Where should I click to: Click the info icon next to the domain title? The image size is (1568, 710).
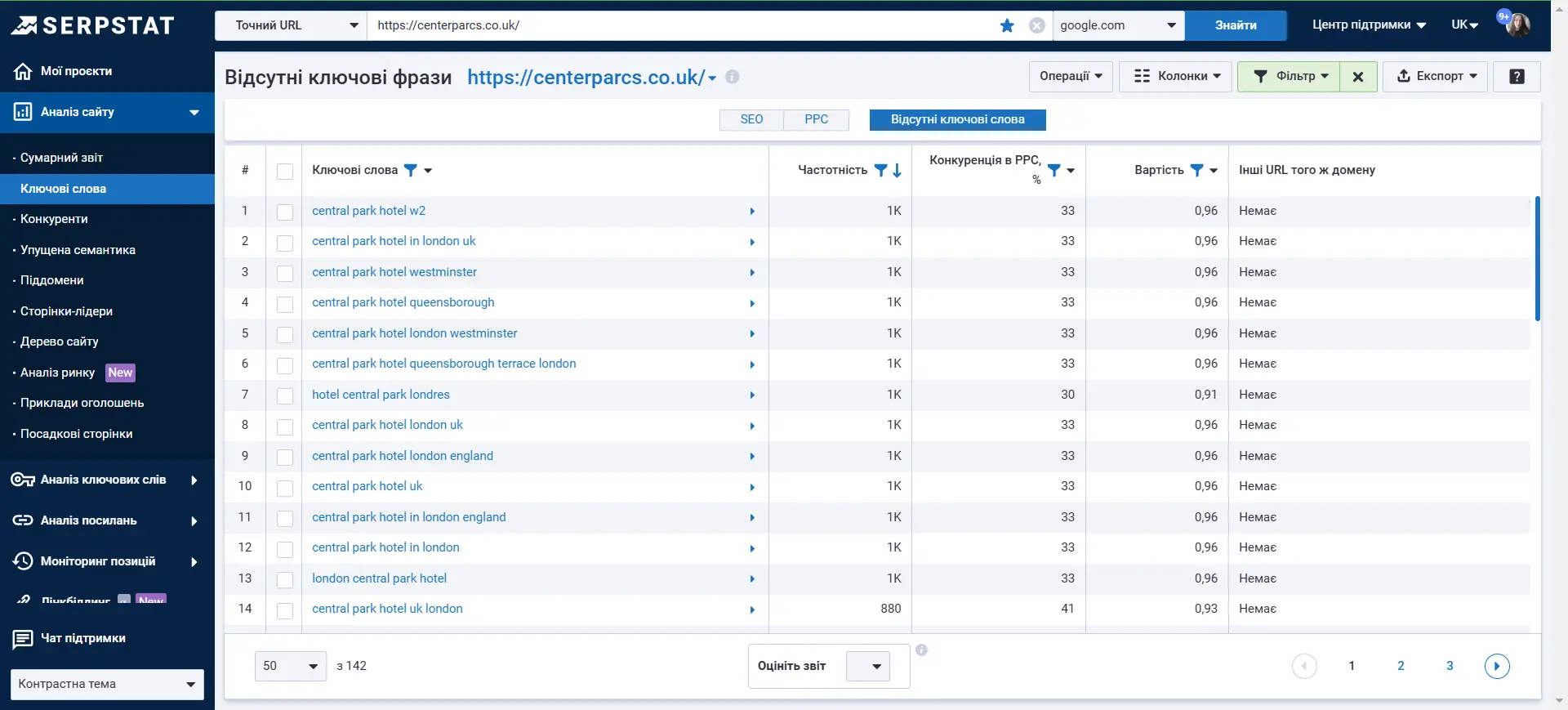pos(733,77)
